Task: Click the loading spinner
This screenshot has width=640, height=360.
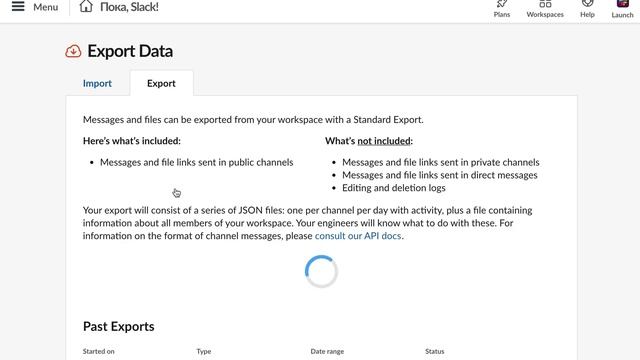Action: [321, 271]
